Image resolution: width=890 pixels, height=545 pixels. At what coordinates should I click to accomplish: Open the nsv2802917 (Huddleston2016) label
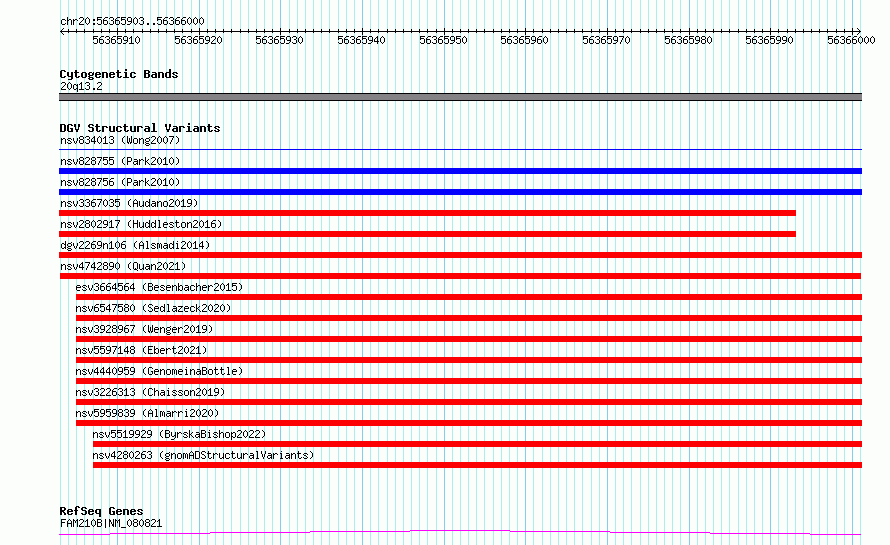(141, 224)
